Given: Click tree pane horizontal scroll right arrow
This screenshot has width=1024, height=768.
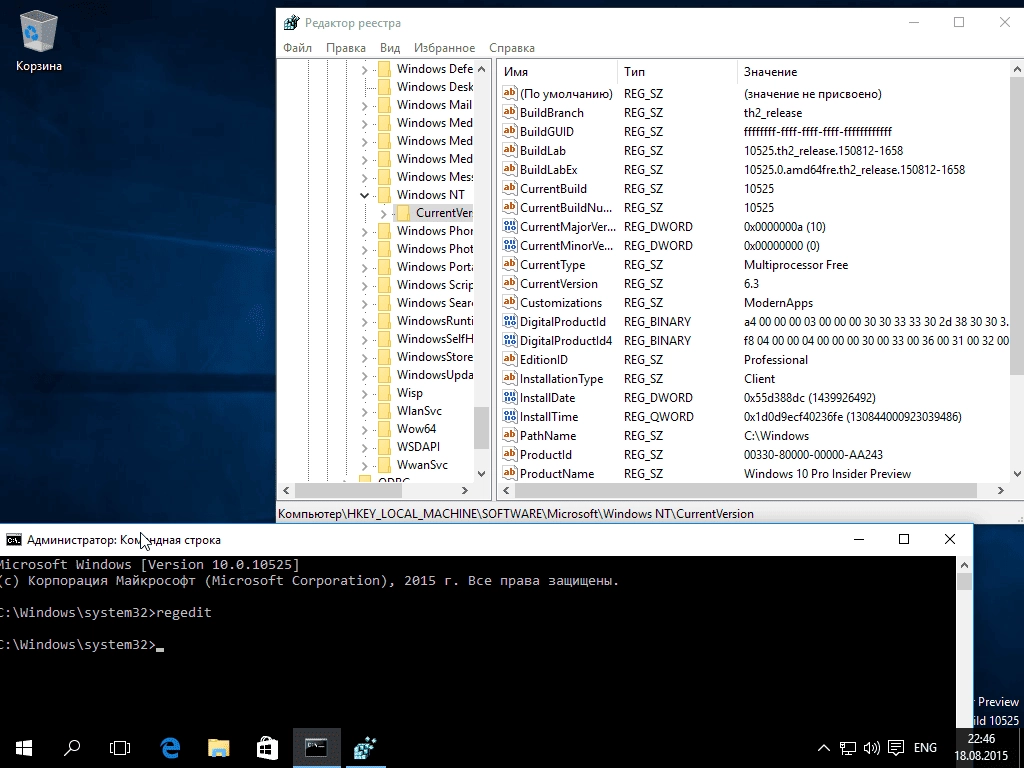Looking at the screenshot, I should pyautogui.click(x=464, y=490).
